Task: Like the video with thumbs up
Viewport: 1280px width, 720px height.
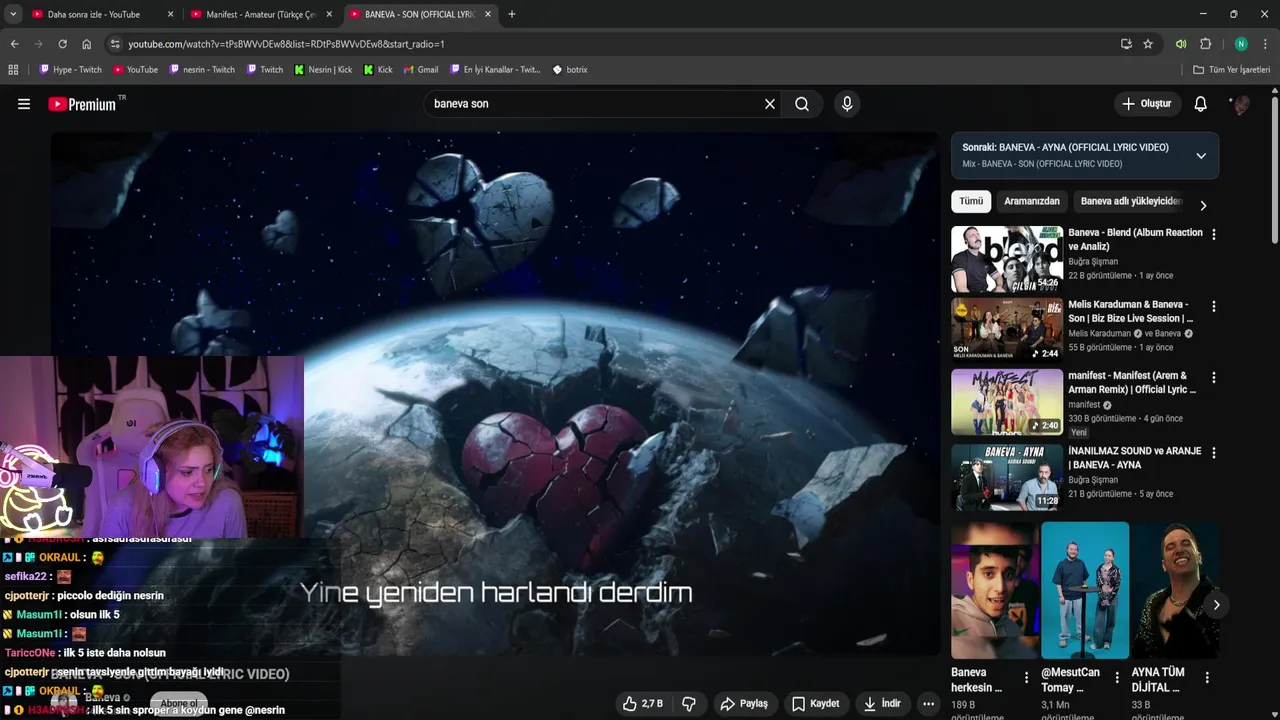Action: 642,704
